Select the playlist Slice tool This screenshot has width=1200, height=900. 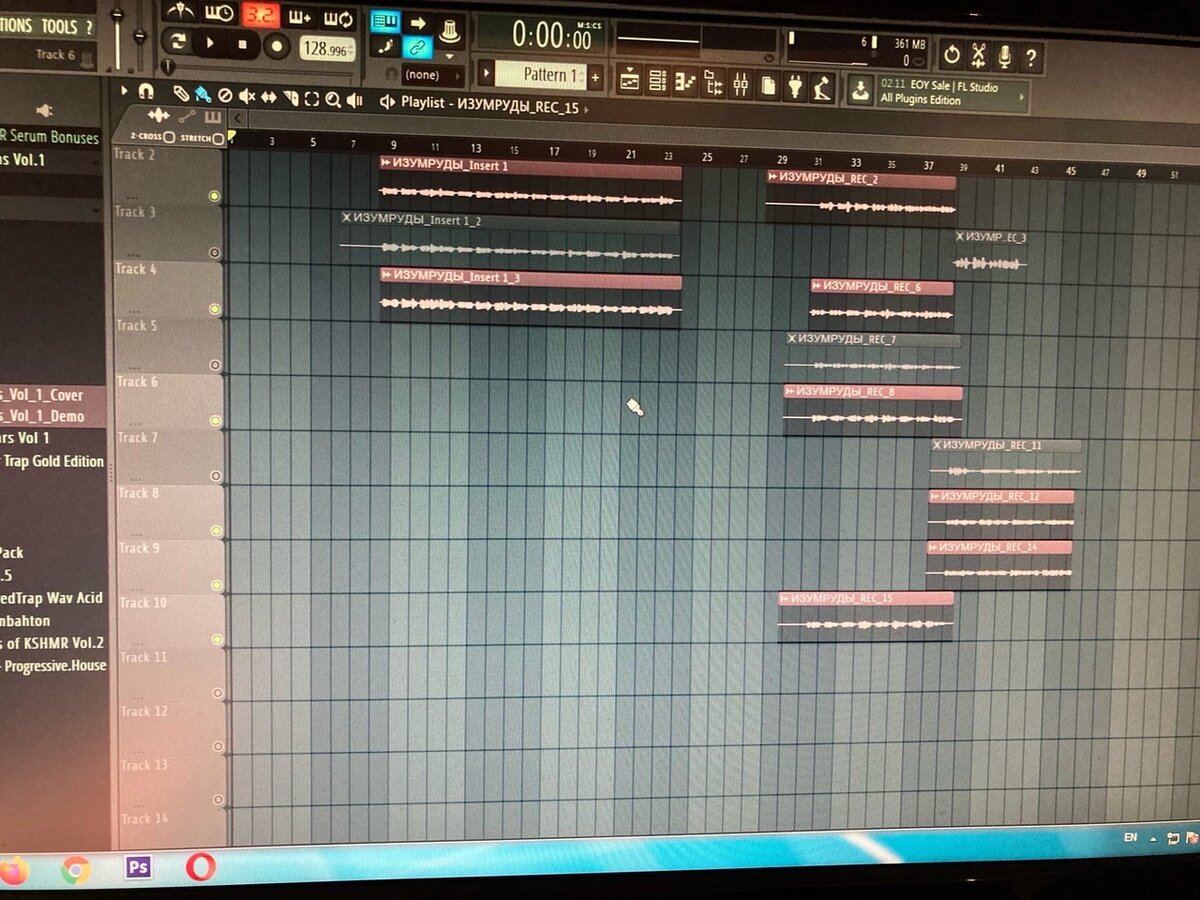click(290, 98)
